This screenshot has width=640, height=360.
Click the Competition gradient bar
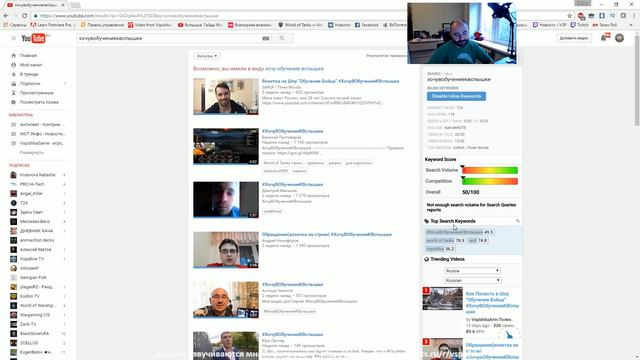[x=490, y=181]
